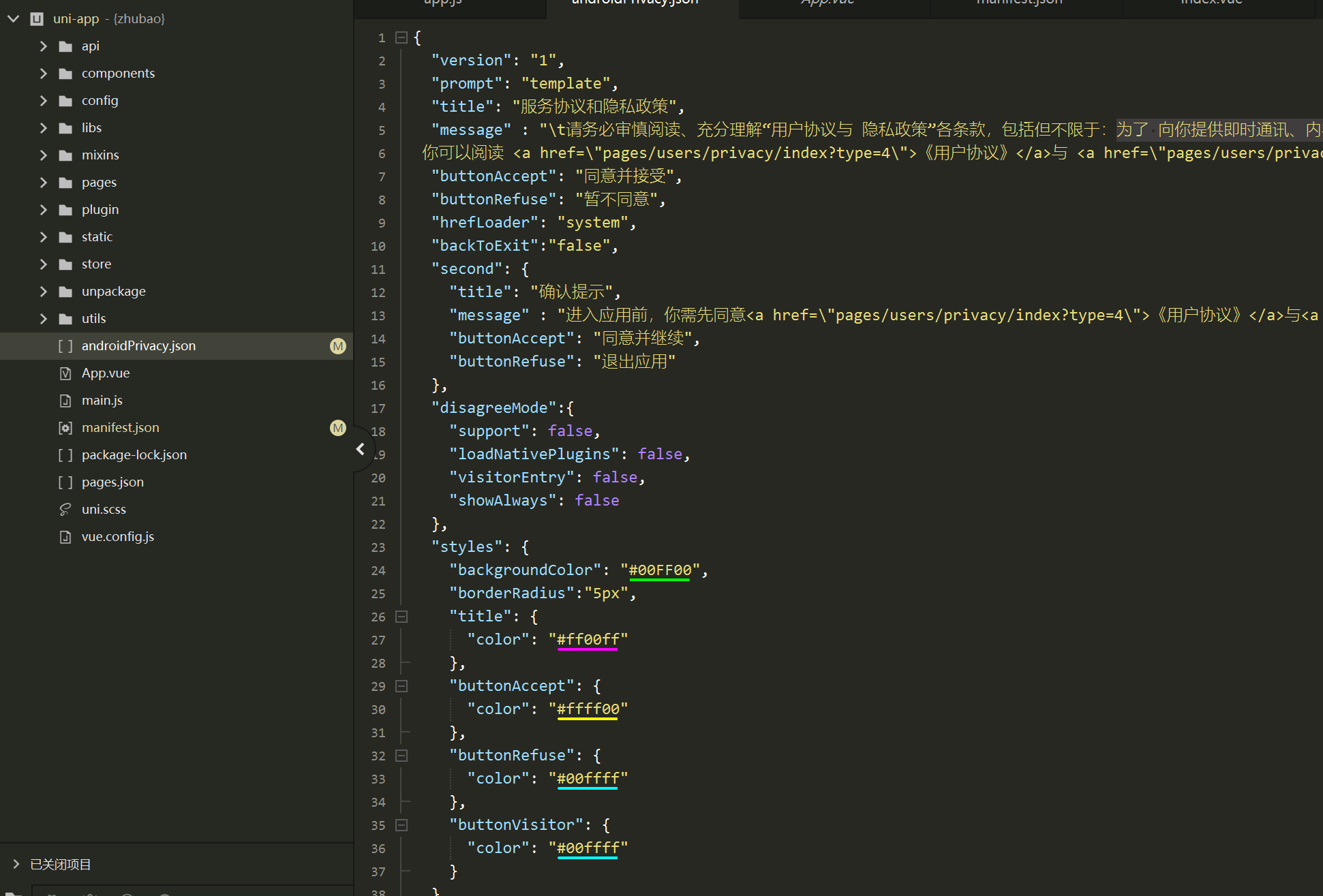
Task: Expand the closed projects section
Action: 16,864
